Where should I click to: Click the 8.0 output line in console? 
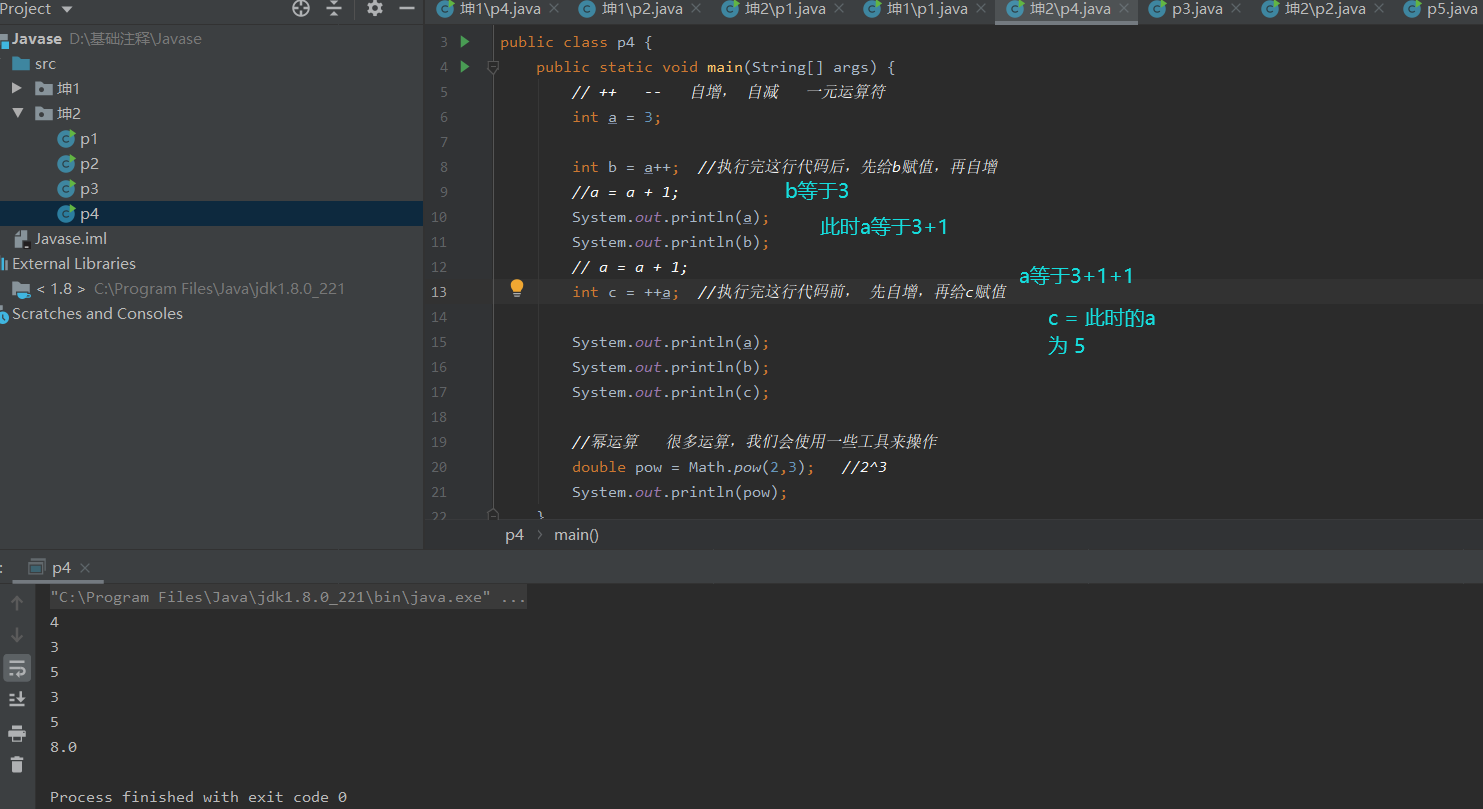coord(63,747)
